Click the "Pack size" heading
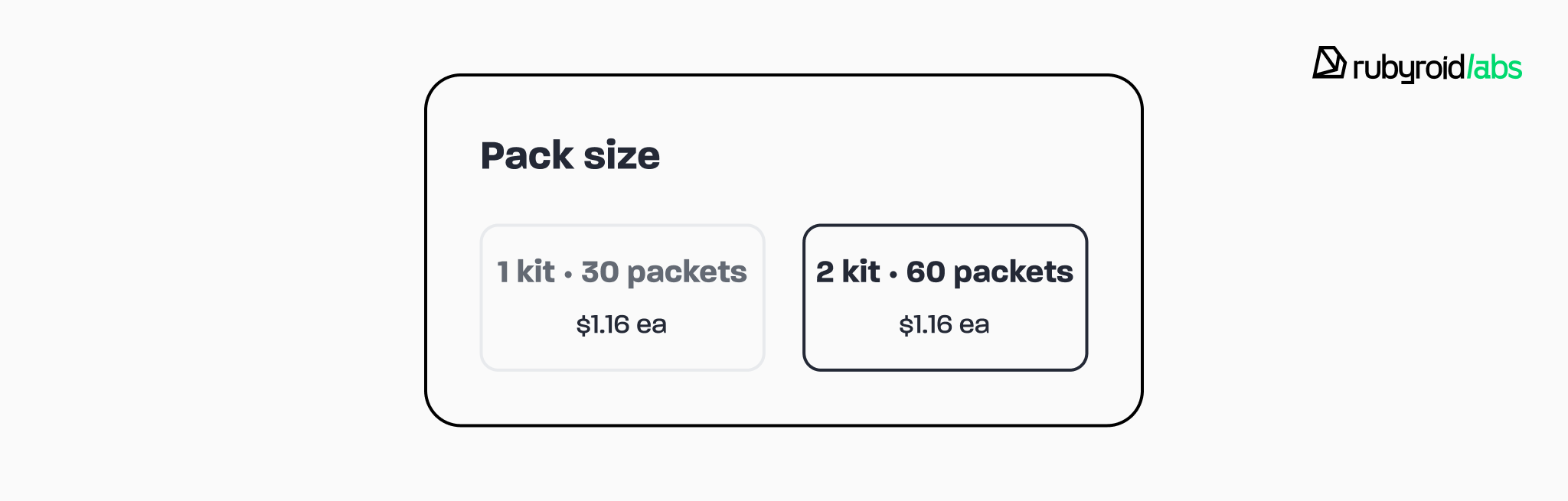This screenshot has height=501, width=1568. pyautogui.click(x=570, y=155)
